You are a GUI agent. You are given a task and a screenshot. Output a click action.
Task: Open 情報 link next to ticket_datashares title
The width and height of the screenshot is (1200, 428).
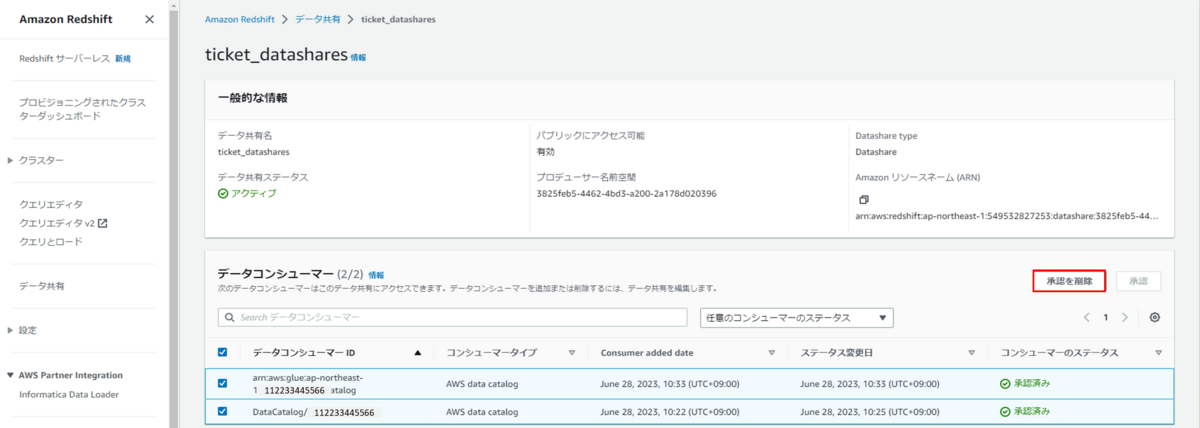point(358,58)
